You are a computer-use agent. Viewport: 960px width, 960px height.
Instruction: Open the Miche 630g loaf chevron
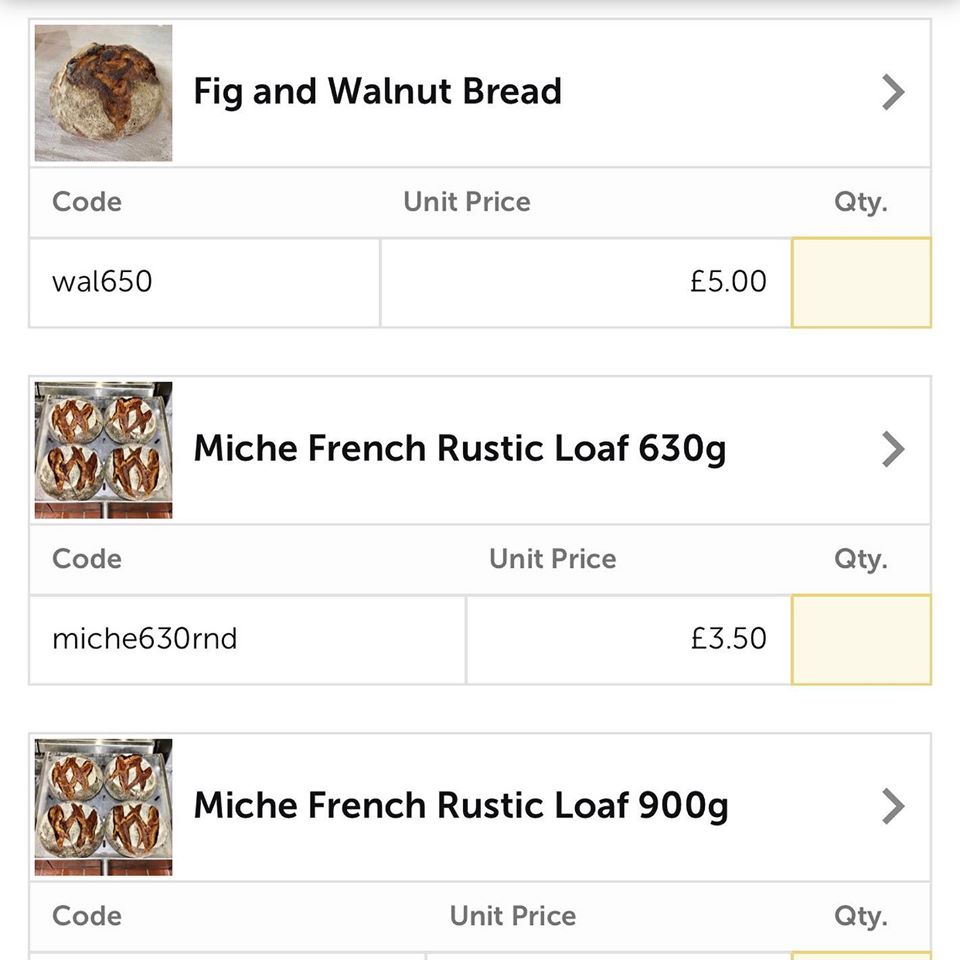[x=893, y=450]
